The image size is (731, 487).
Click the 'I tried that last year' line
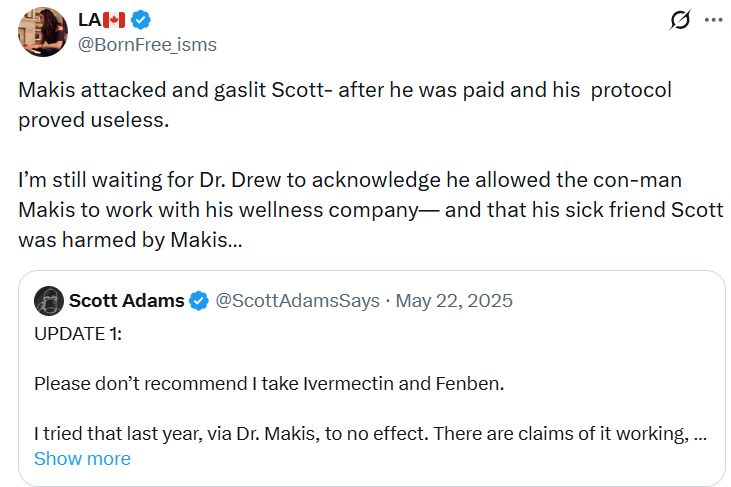(x=360, y=433)
